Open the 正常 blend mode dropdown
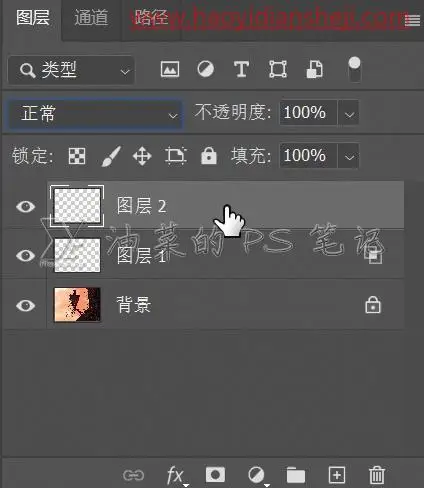 point(95,114)
